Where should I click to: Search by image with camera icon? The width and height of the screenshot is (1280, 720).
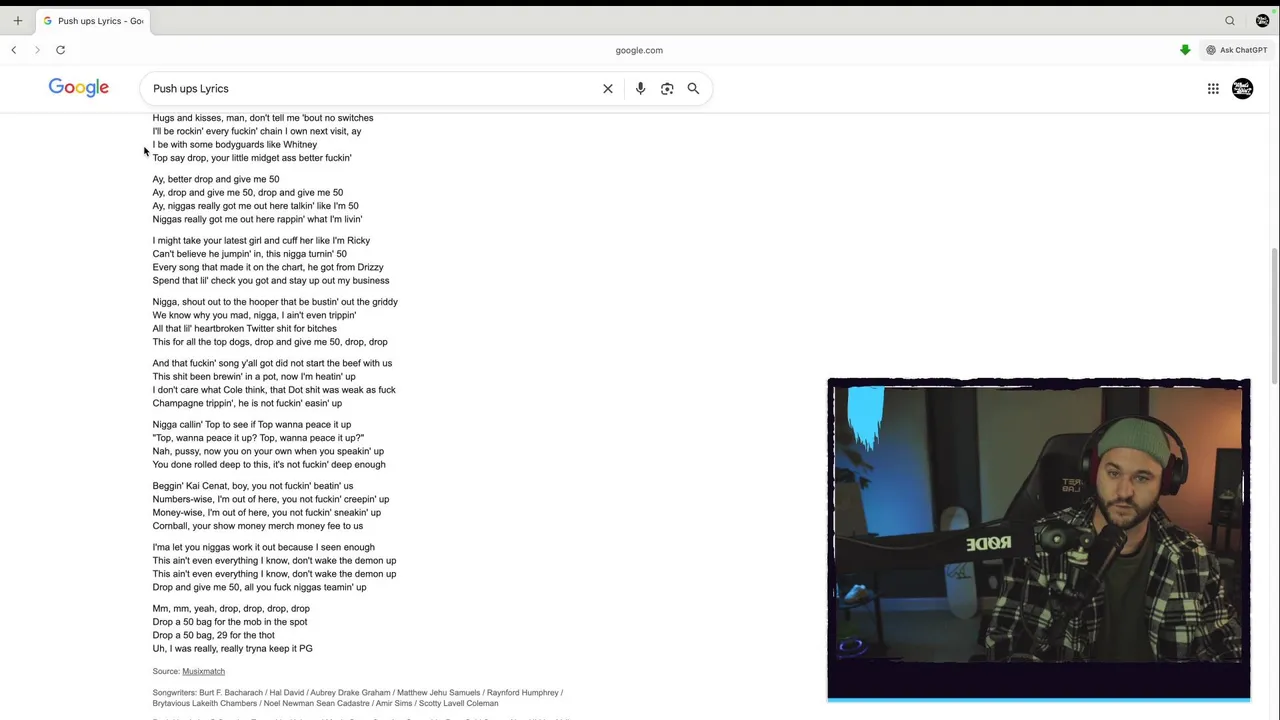click(x=667, y=89)
